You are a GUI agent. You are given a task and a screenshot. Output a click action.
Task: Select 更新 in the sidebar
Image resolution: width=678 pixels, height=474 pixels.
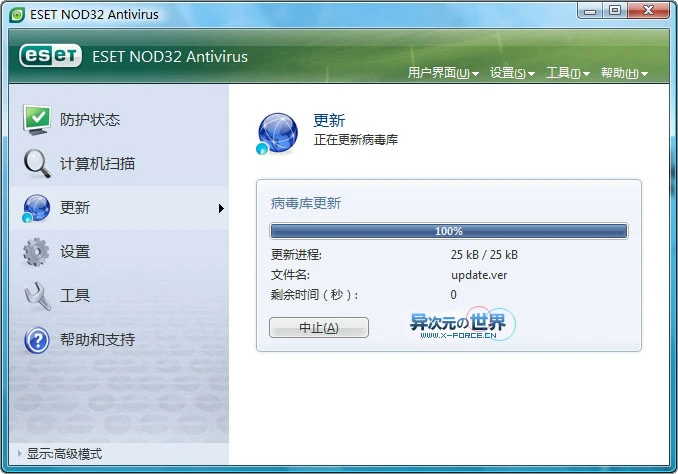click(119, 208)
